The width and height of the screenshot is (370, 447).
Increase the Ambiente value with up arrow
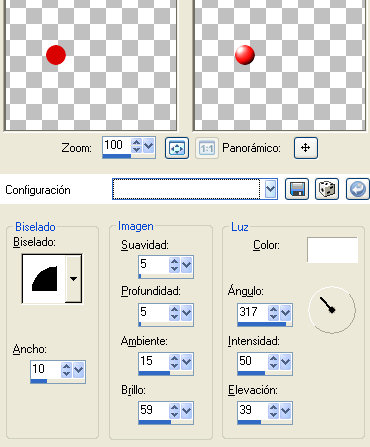click(174, 358)
